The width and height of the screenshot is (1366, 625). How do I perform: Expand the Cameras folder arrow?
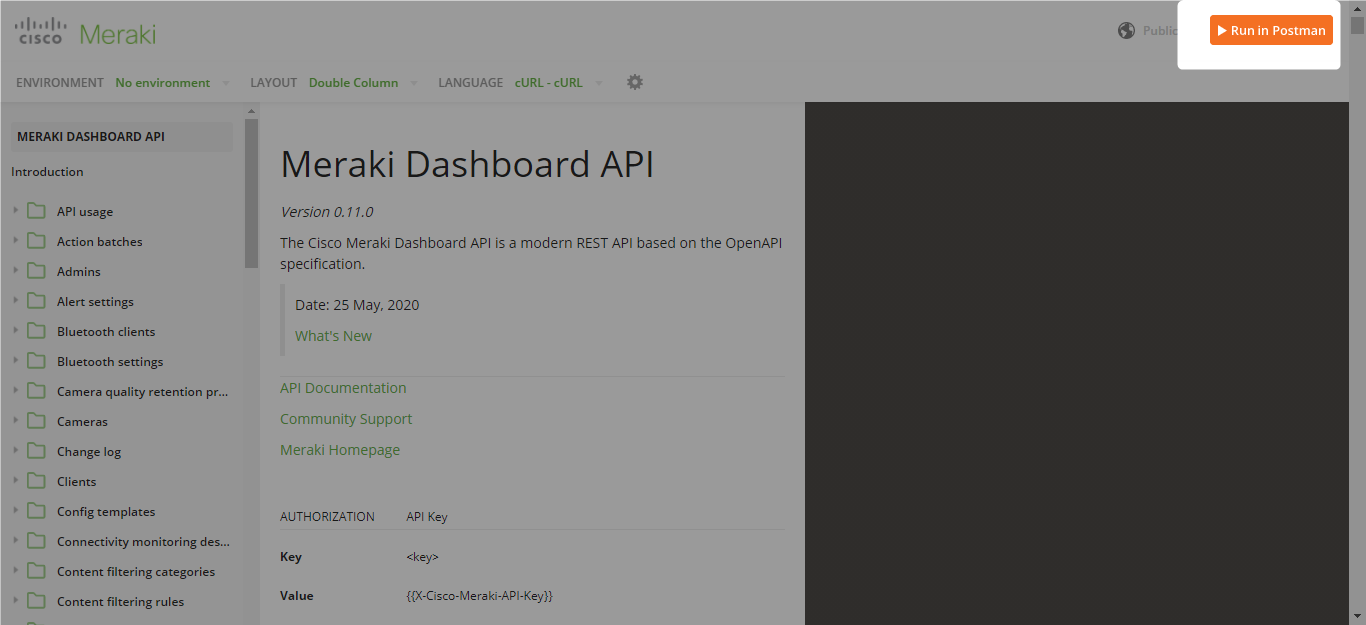pos(16,421)
